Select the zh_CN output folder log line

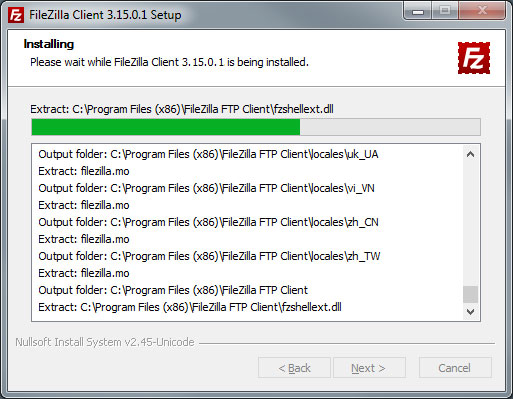coord(208,222)
